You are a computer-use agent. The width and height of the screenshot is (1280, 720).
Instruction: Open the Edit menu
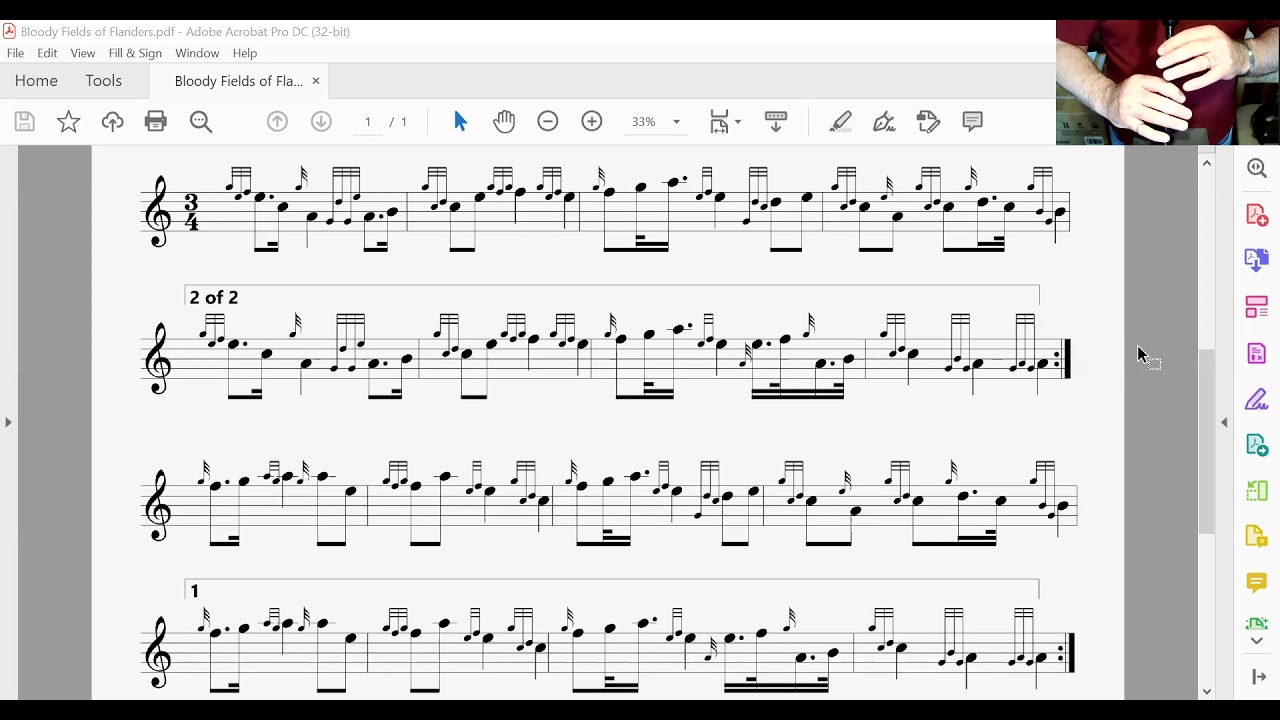(x=47, y=53)
